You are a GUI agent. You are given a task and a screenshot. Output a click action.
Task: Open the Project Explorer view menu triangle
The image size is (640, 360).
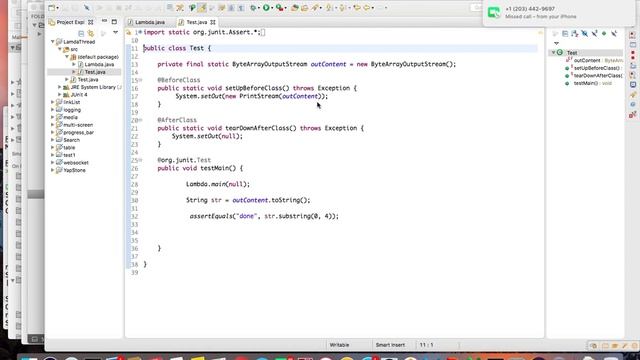coord(116,33)
